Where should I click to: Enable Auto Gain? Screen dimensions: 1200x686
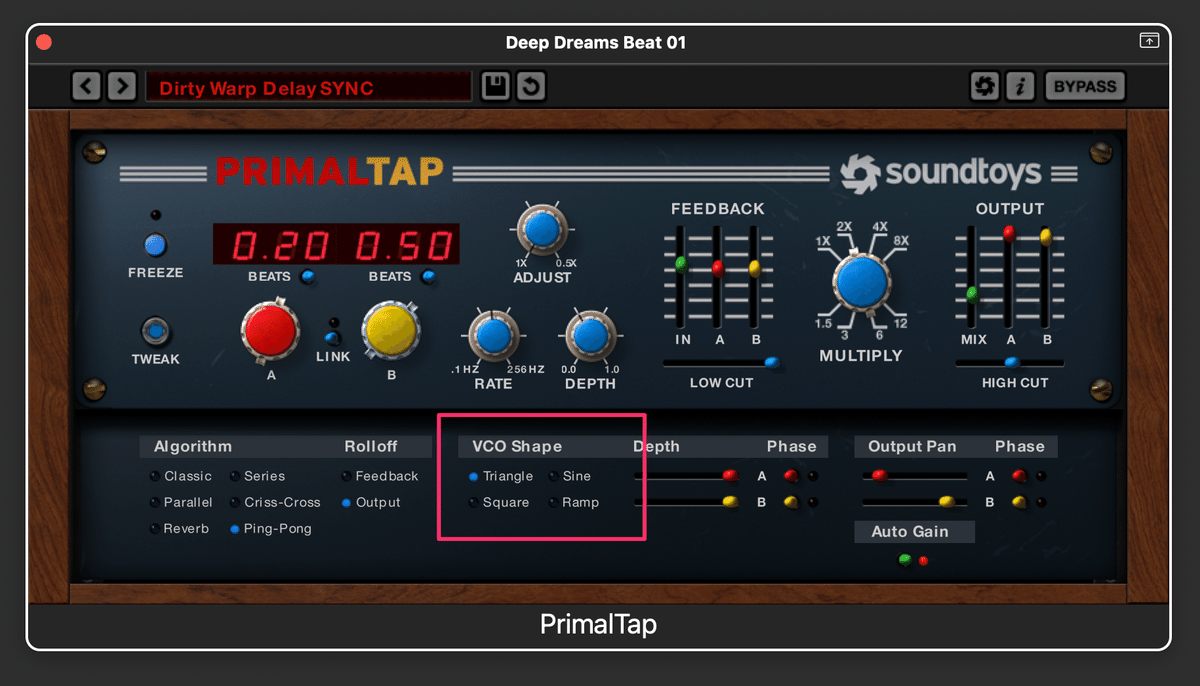[x=913, y=531]
